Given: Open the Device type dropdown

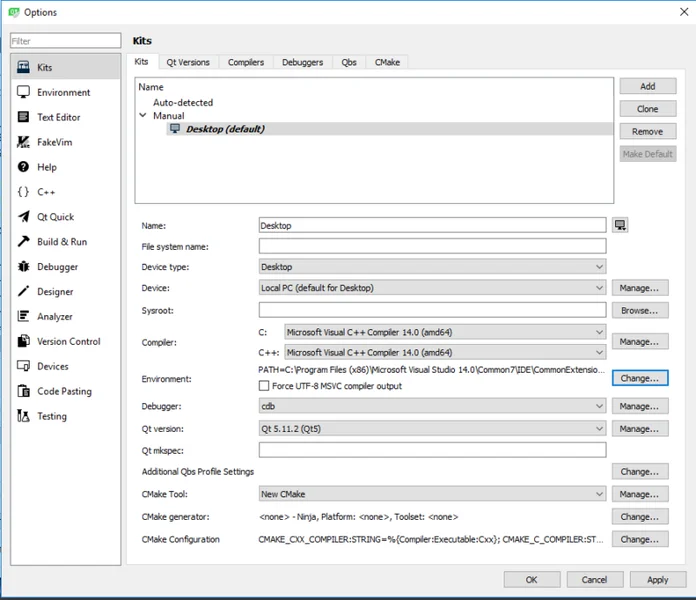Looking at the screenshot, I should tap(432, 267).
